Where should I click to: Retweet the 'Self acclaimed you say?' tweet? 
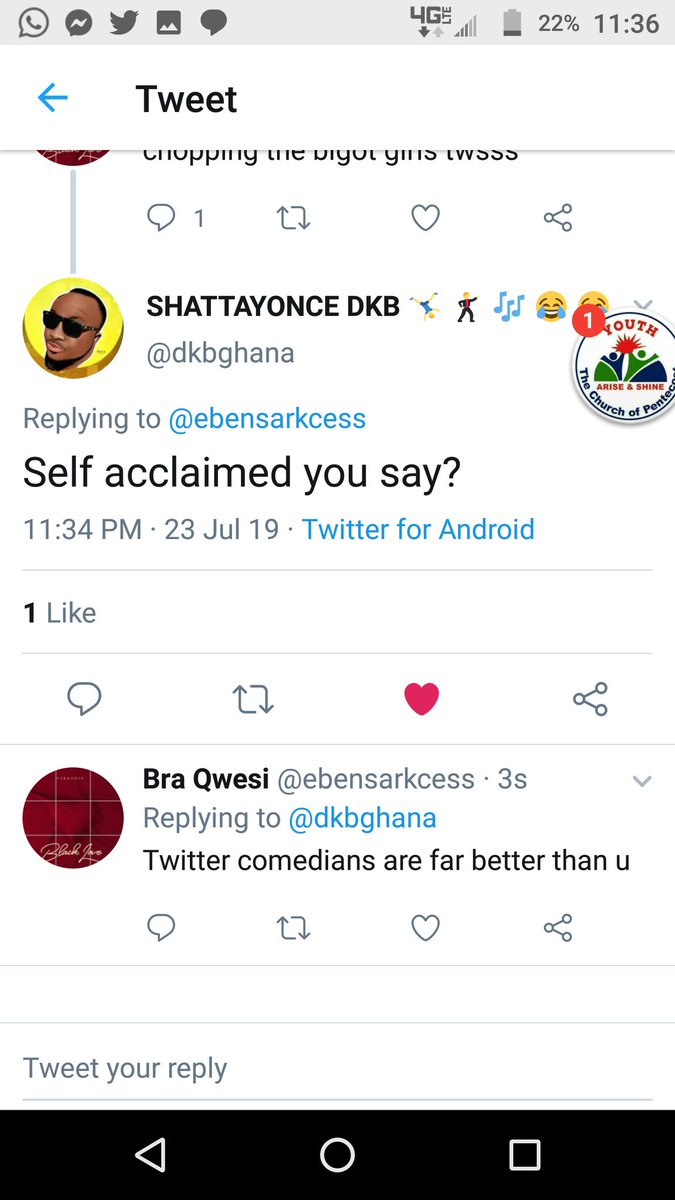[253, 699]
